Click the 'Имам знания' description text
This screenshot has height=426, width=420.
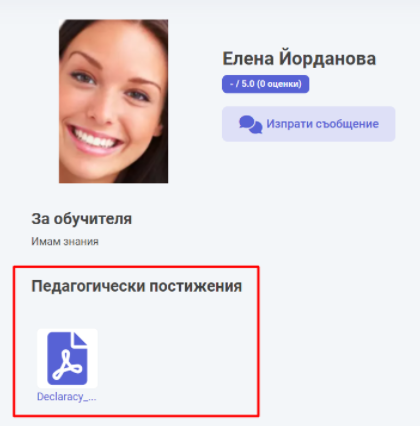65,241
